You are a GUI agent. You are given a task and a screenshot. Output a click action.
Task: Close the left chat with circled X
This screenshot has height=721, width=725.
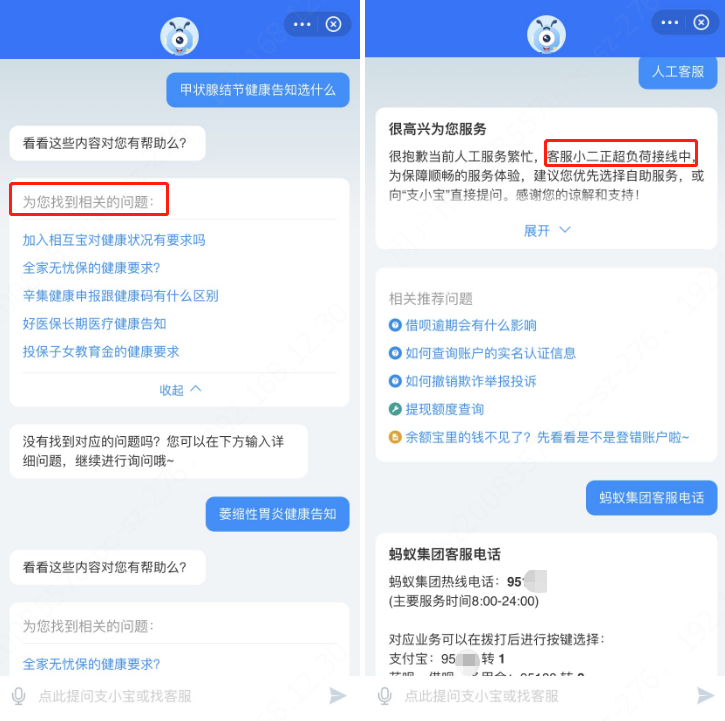[x=333, y=24]
